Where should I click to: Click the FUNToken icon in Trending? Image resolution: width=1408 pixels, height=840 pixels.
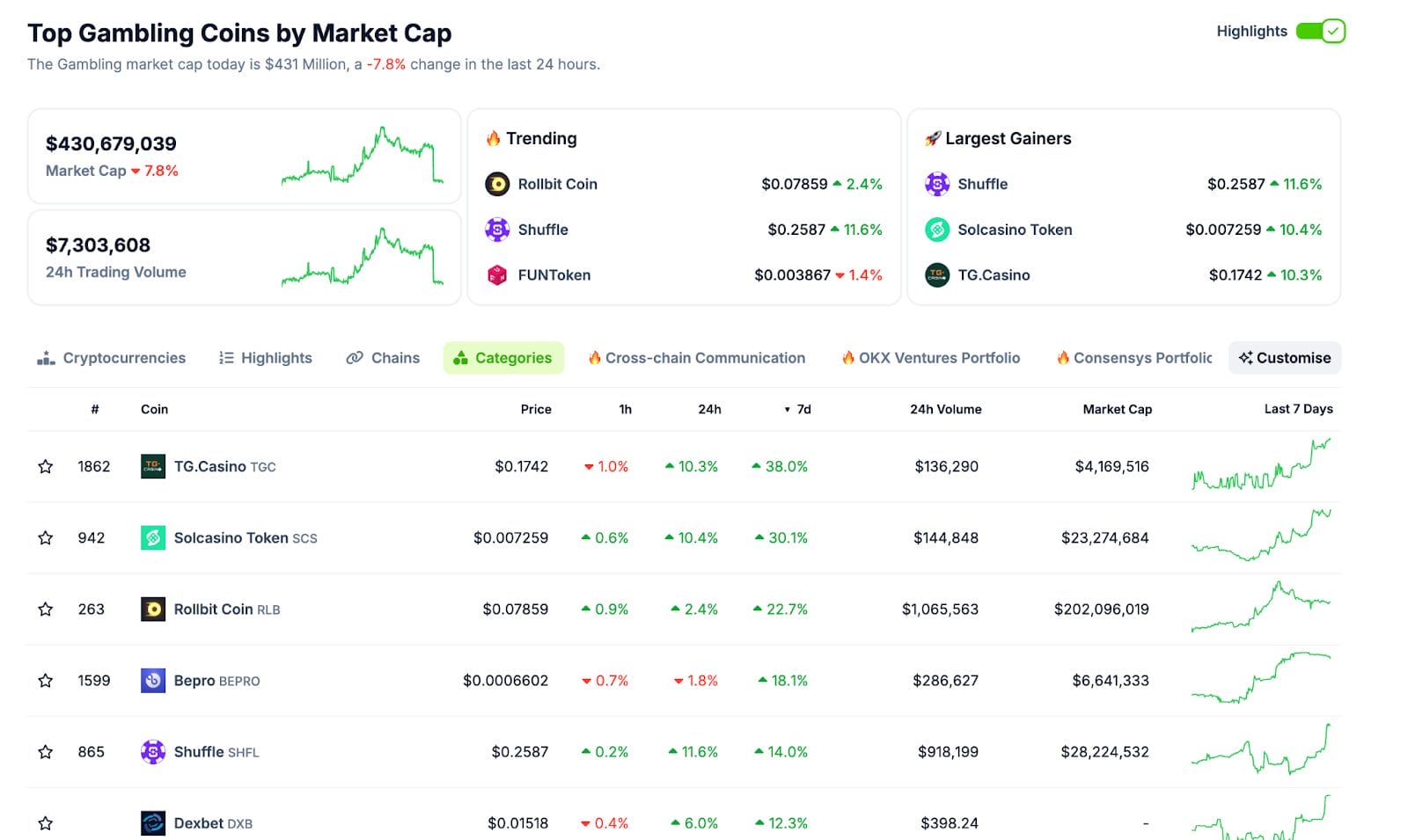[x=497, y=274]
